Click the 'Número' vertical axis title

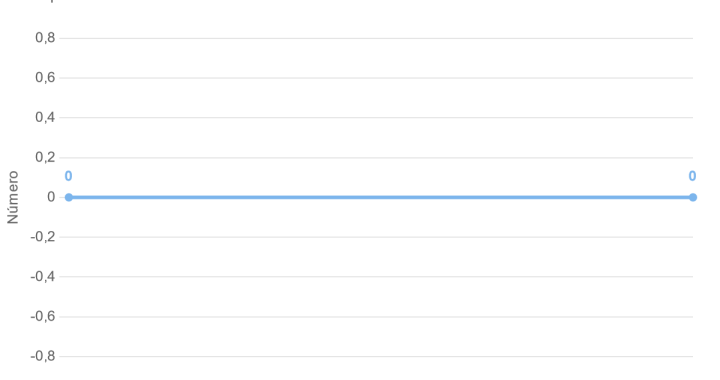coord(13,197)
